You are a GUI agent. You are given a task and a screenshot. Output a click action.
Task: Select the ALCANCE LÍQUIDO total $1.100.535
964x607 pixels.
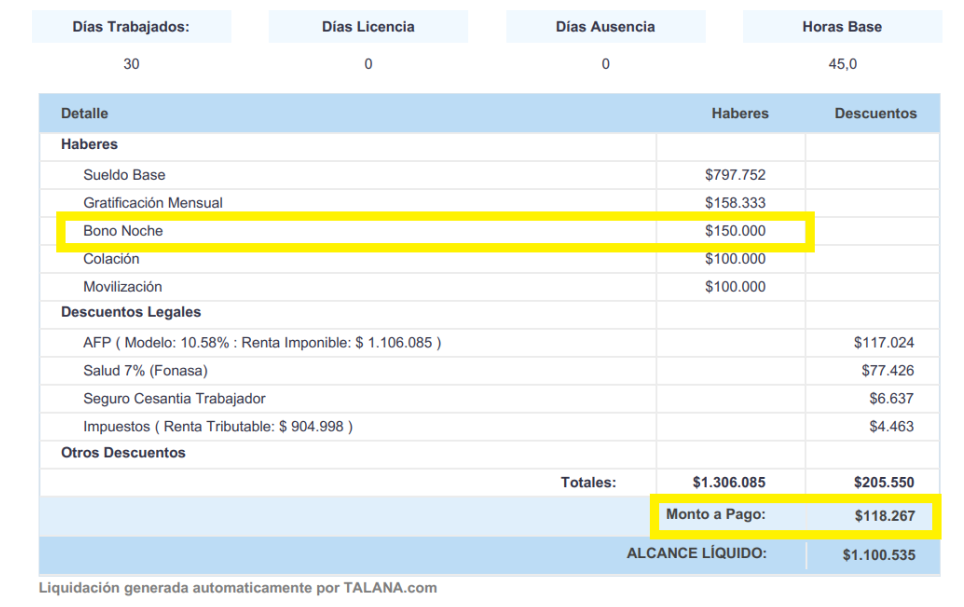[x=878, y=555]
